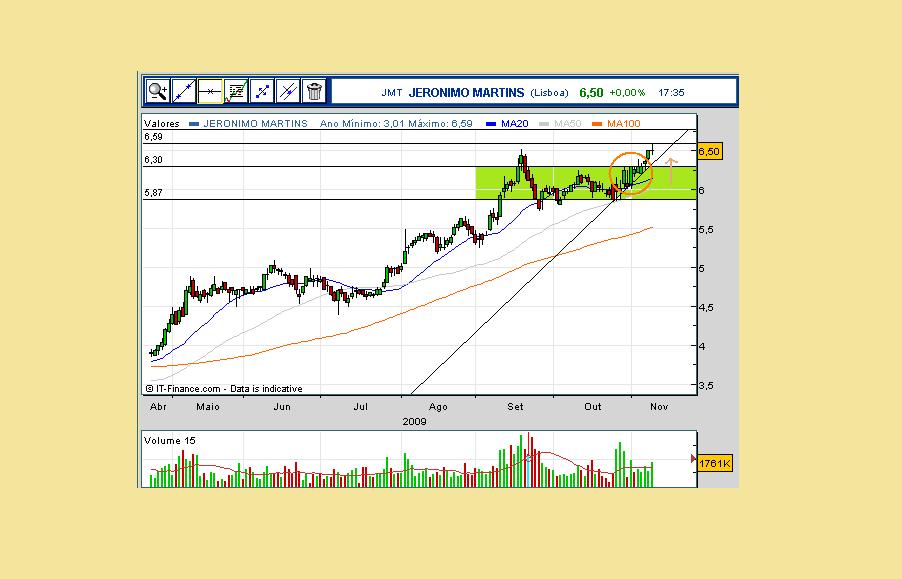This screenshot has width=902, height=579.
Task: Click the 4,5 price axis label
Action: pos(706,308)
